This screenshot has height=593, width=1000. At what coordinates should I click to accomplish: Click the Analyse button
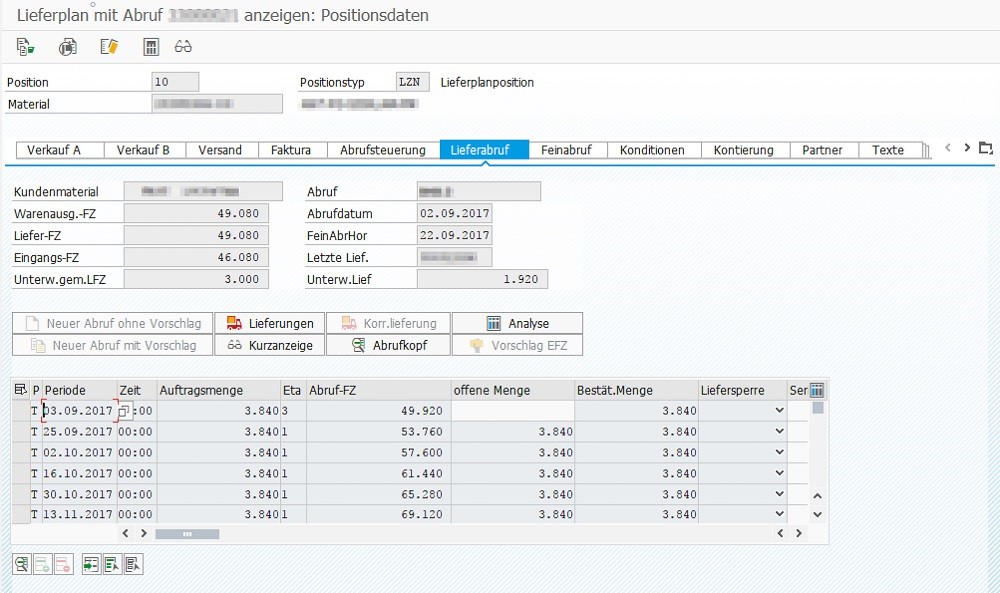click(517, 323)
